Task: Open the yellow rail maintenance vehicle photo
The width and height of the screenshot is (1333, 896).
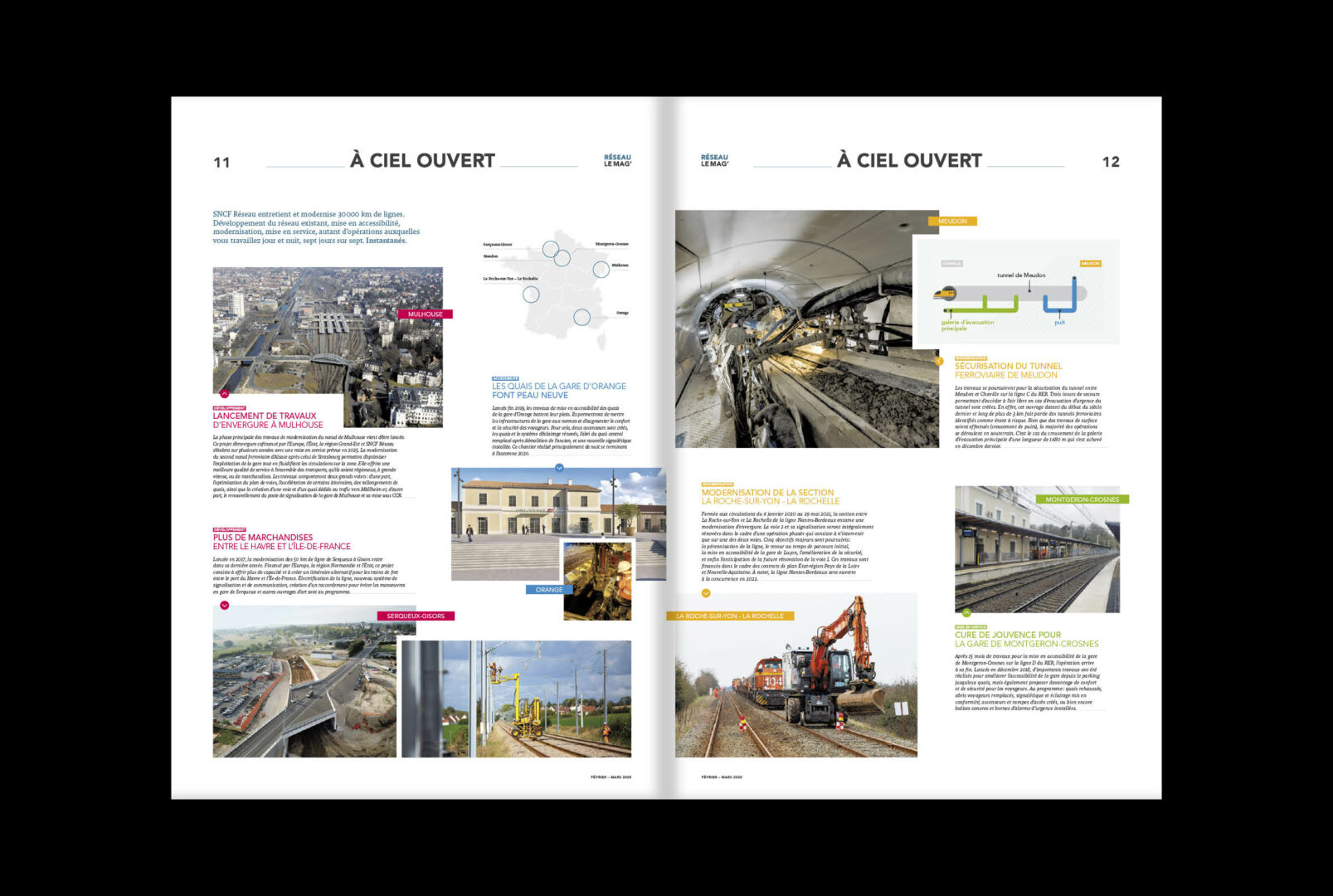Action: pyautogui.click(x=516, y=699)
